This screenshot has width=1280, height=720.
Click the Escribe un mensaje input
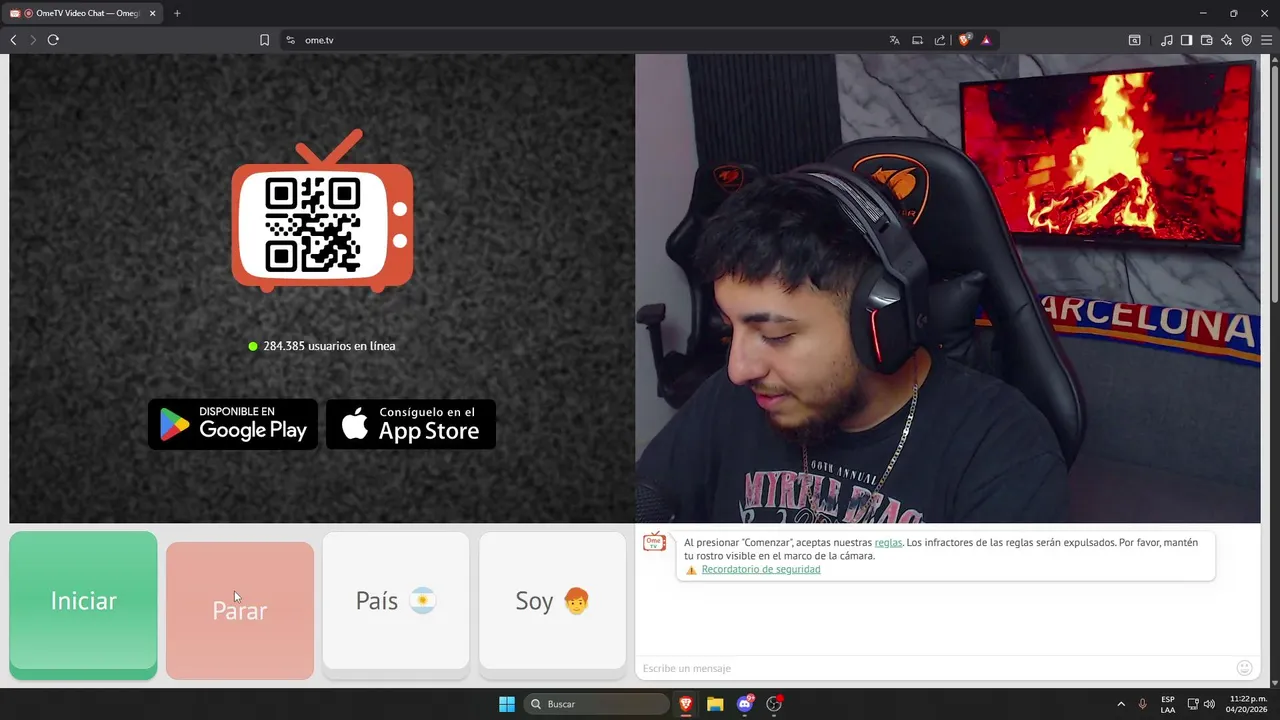coord(935,668)
